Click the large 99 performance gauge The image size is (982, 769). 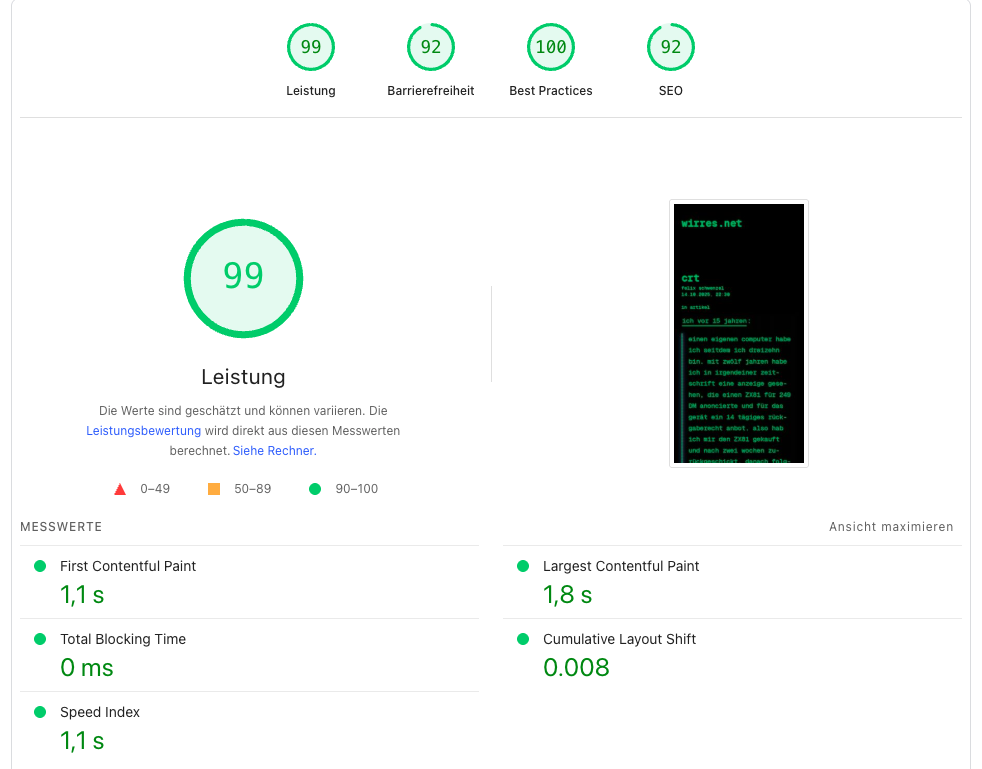pyautogui.click(x=243, y=278)
